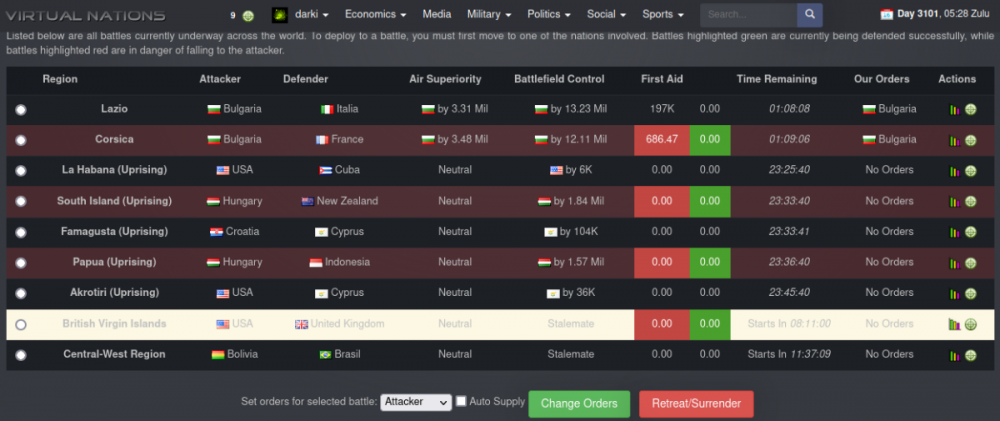Open battle statistics chart icon for Lazio
Screen dimensions: 1000x421
point(954,110)
